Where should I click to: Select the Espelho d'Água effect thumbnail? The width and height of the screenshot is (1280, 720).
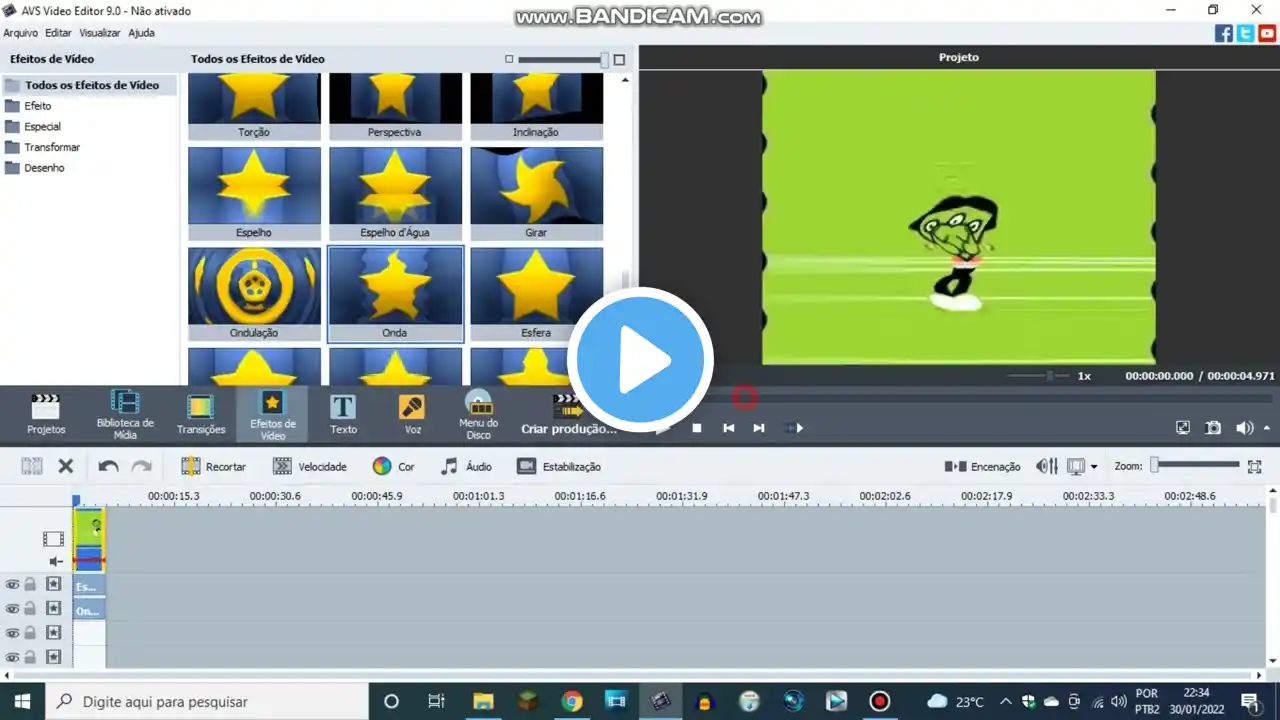pos(395,194)
